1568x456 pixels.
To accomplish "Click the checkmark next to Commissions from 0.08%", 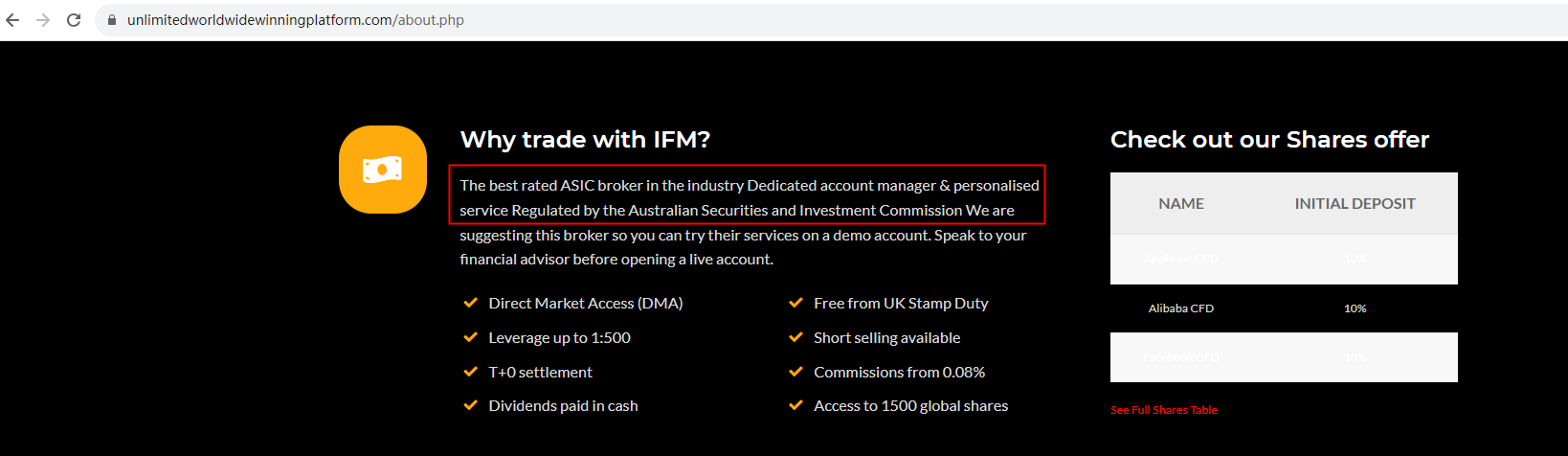I will 795,372.
